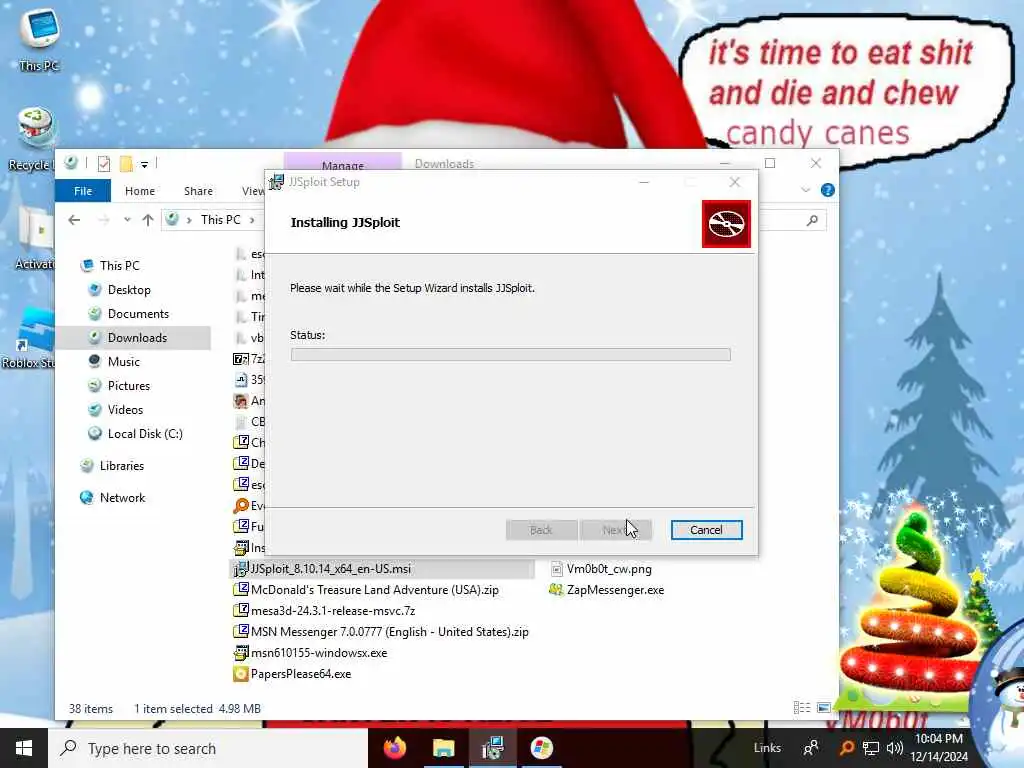Open the Share ribbon tab
Image resolution: width=1024 pixels, height=768 pixels.
click(x=198, y=191)
